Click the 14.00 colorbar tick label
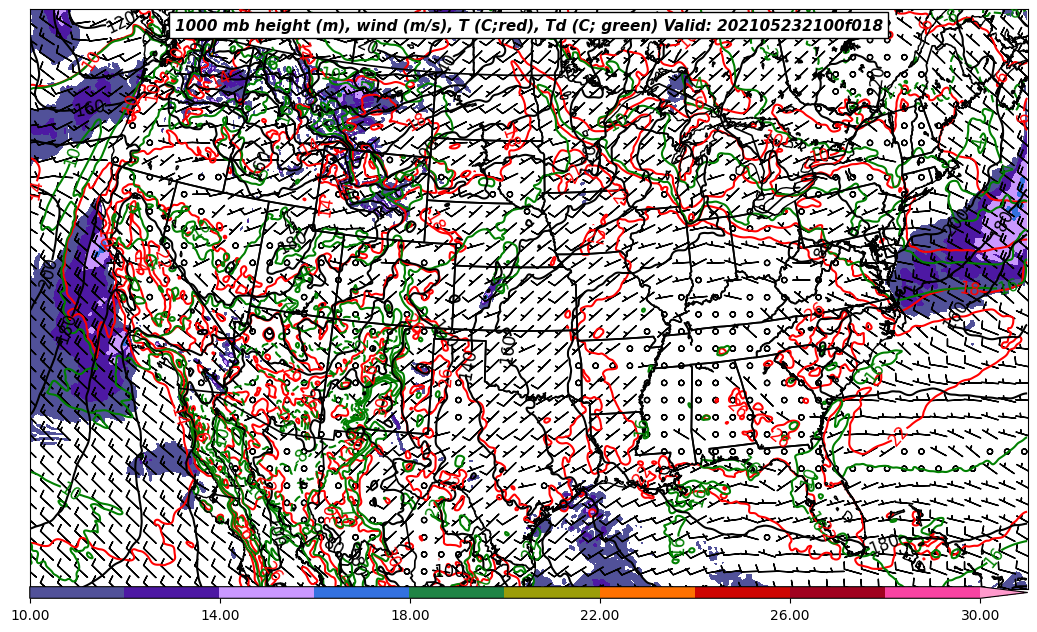The image size is (1037, 632). [220, 615]
